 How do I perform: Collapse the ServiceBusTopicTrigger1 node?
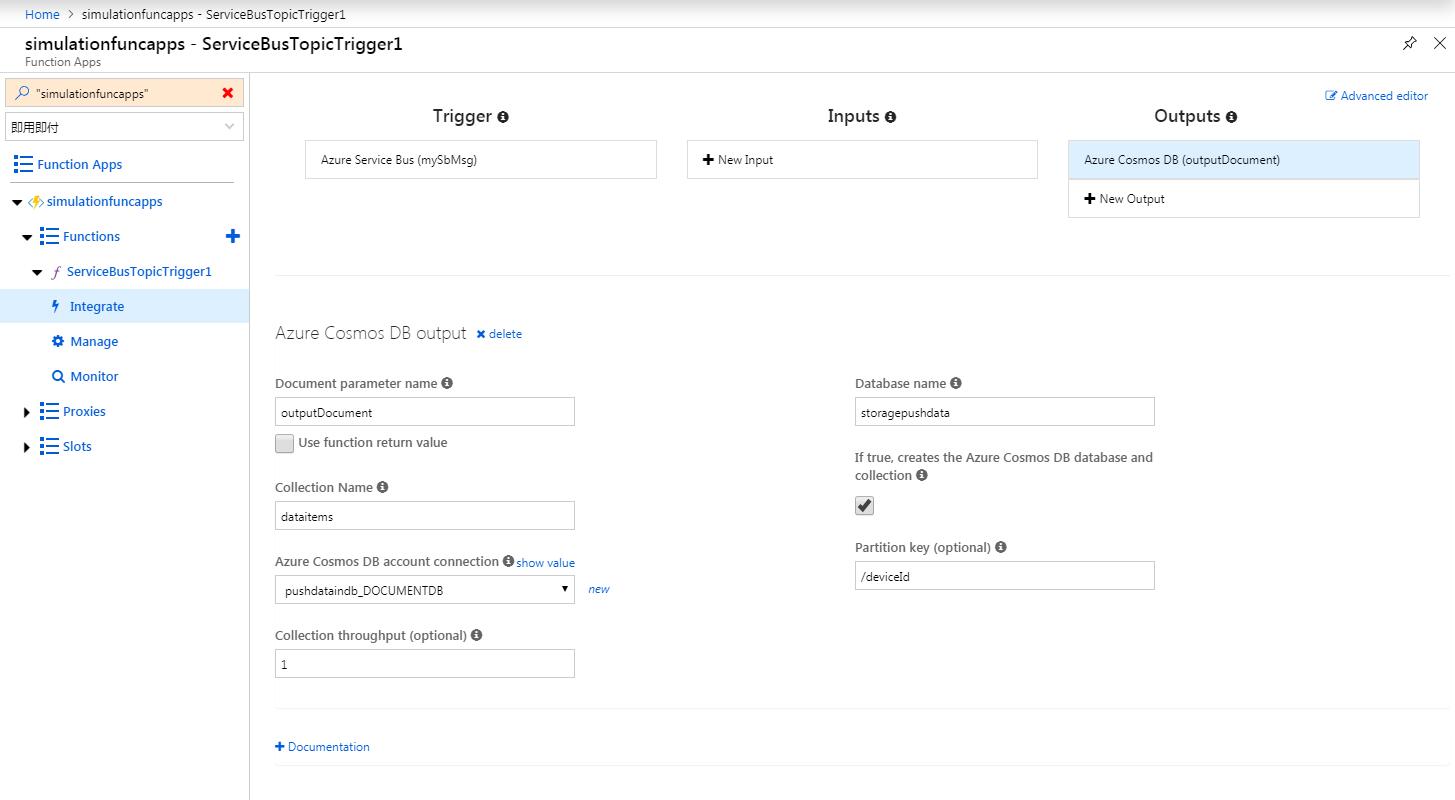(37, 272)
